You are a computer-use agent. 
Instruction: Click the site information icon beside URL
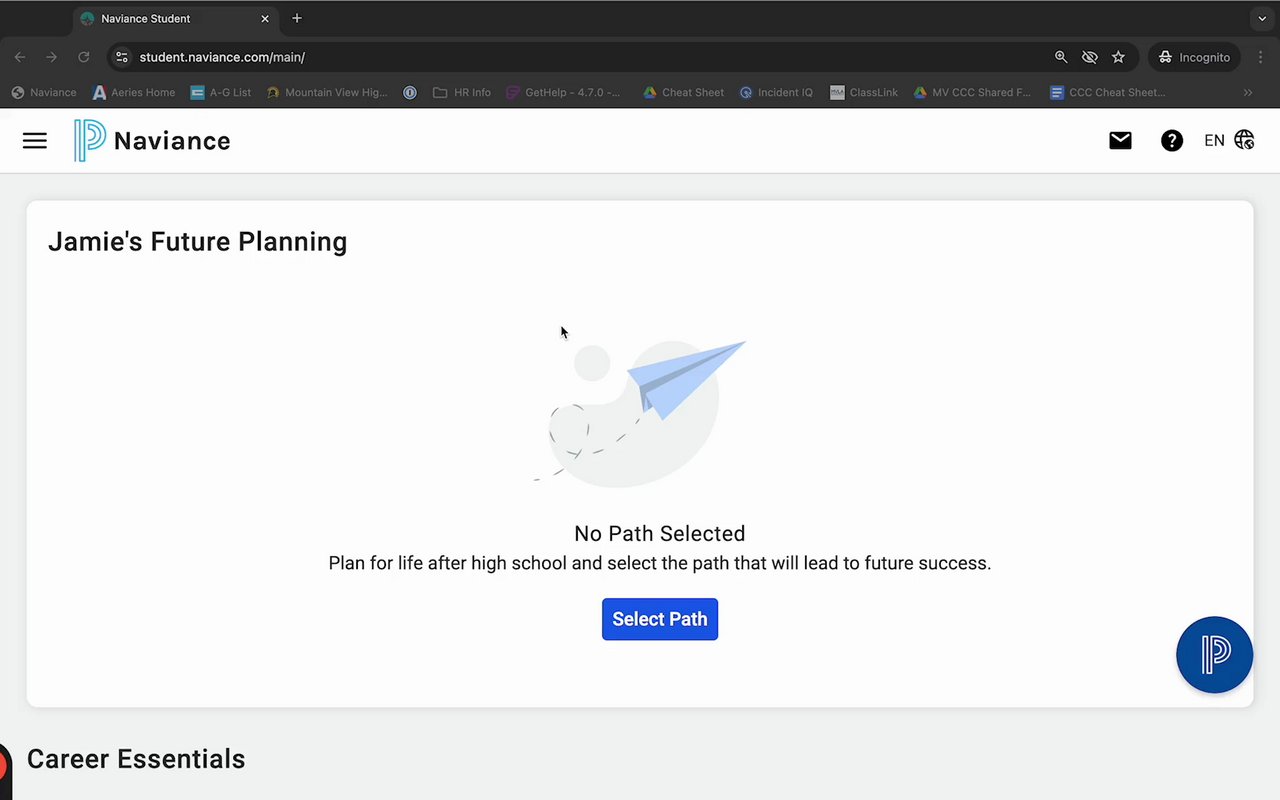(x=122, y=57)
